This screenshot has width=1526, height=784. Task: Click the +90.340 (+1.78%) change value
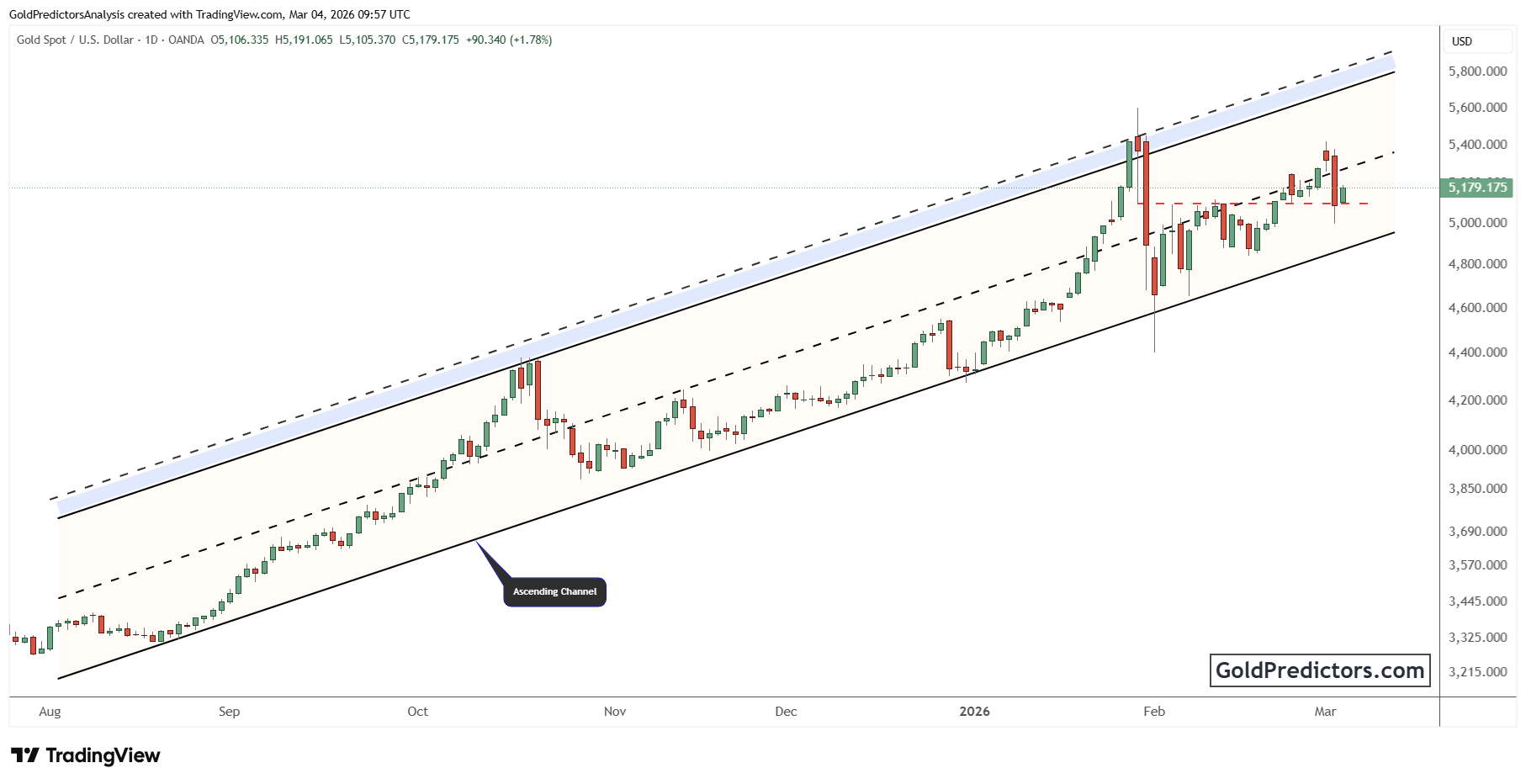pos(509,40)
